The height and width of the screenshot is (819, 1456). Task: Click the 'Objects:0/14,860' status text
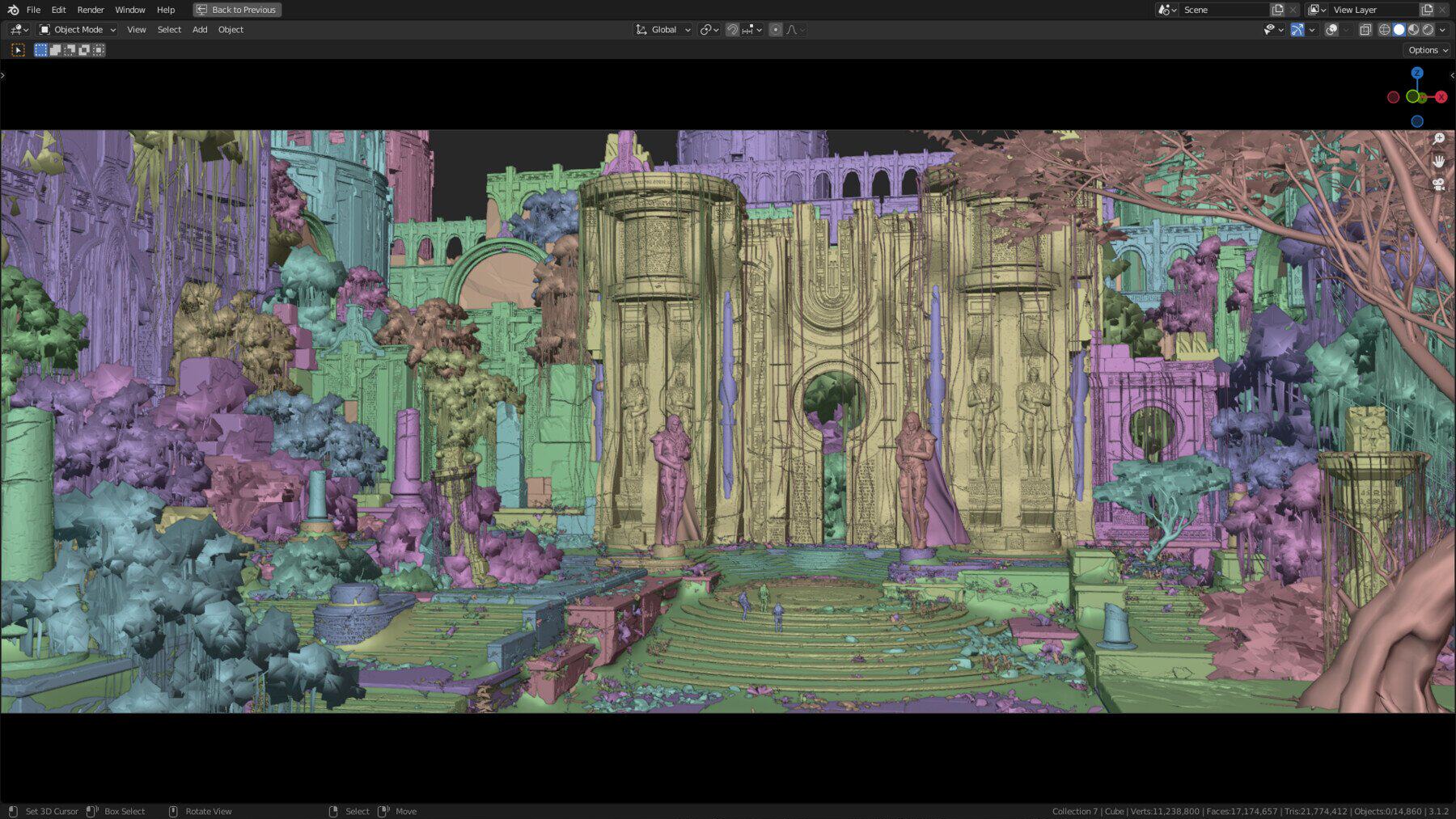coord(1387,811)
